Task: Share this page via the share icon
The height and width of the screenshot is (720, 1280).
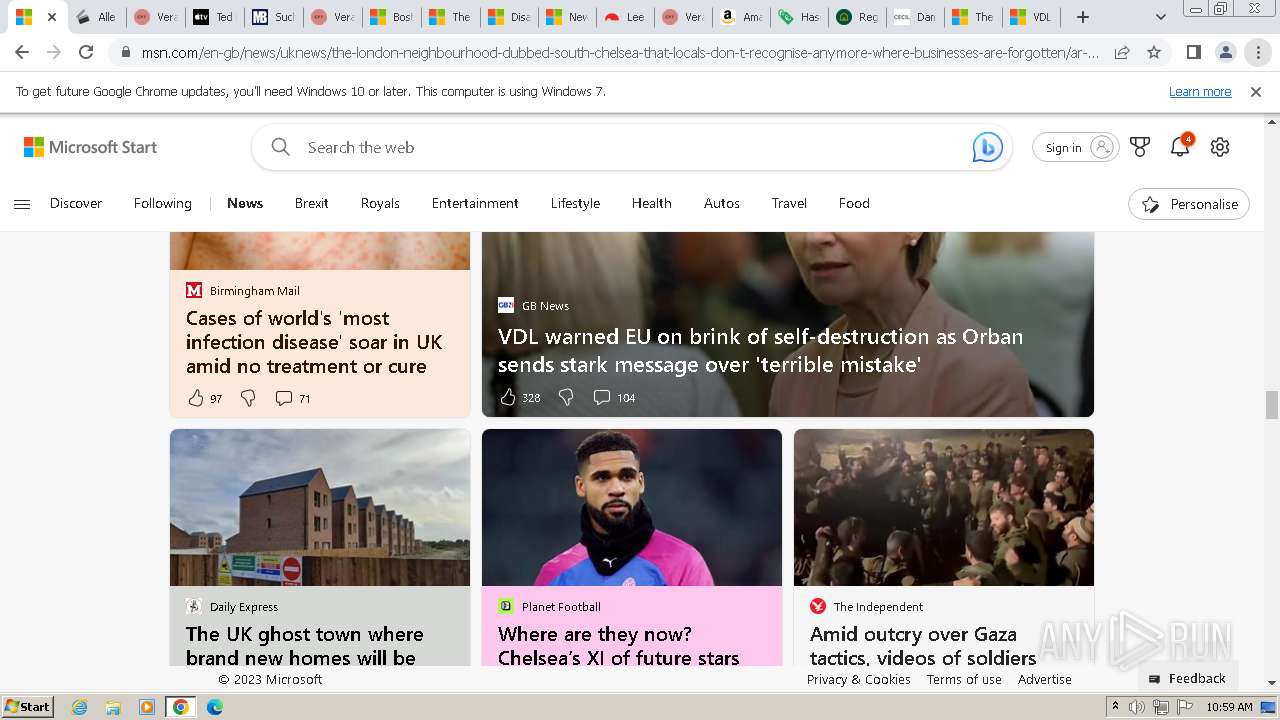Action: 1122,52
